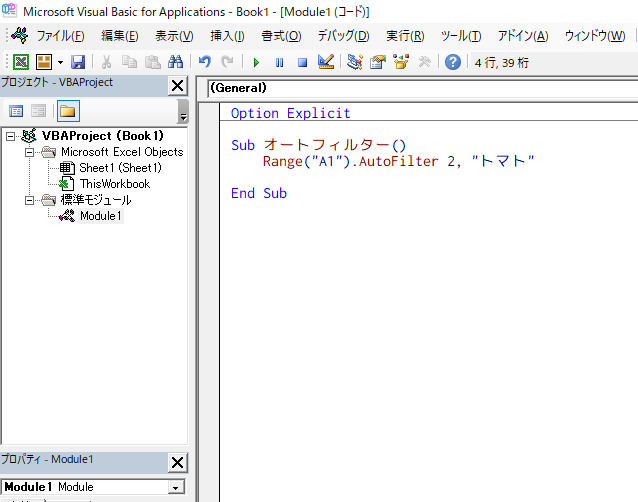The width and height of the screenshot is (638, 502).
Task: Click the Range("A1").AutoFilter code line
Action: point(398,162)
